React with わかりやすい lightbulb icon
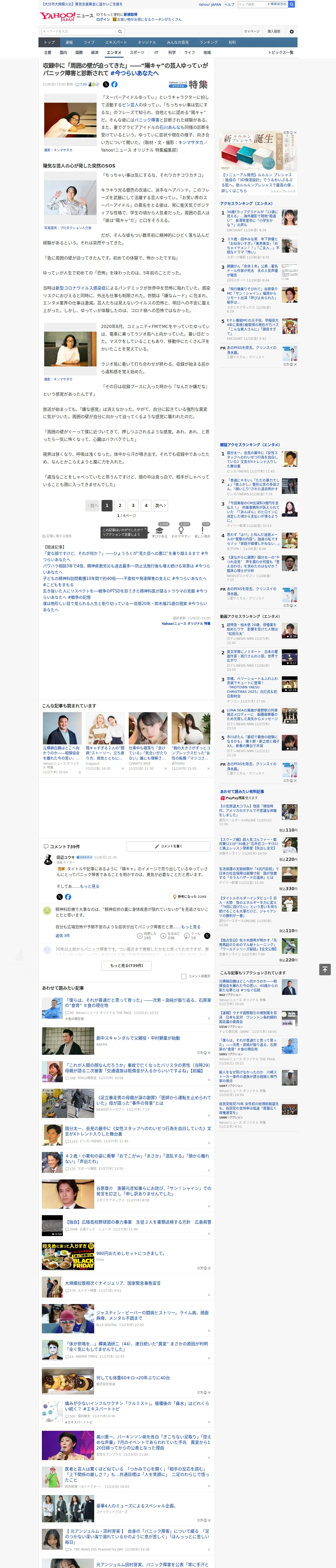336x1568 pixels. pyautogui.click(x=181, y=531)
